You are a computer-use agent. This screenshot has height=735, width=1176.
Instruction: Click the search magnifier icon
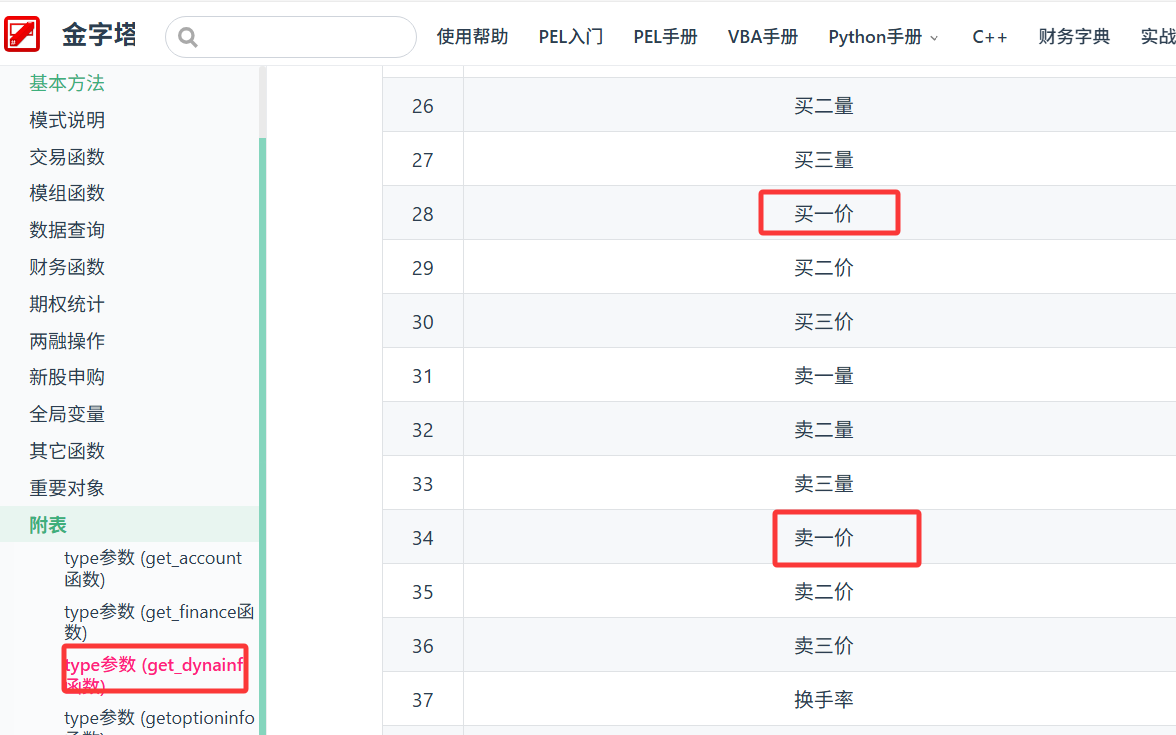coord(188,38)
